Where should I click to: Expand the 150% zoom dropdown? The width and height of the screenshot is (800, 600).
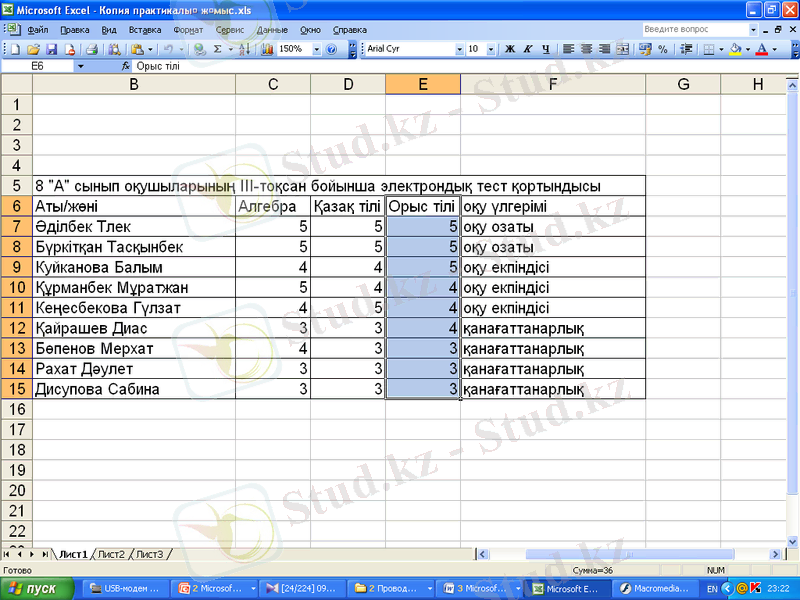point(317,49)
